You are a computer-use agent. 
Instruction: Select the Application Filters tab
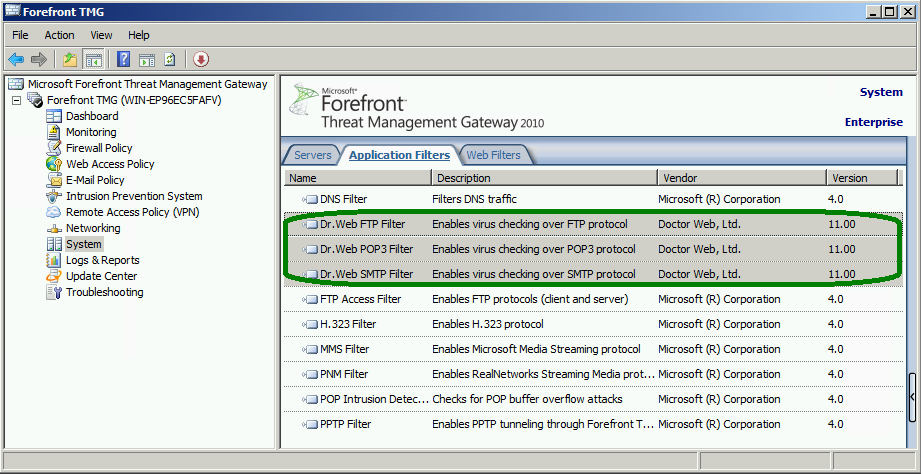point(399,155)
